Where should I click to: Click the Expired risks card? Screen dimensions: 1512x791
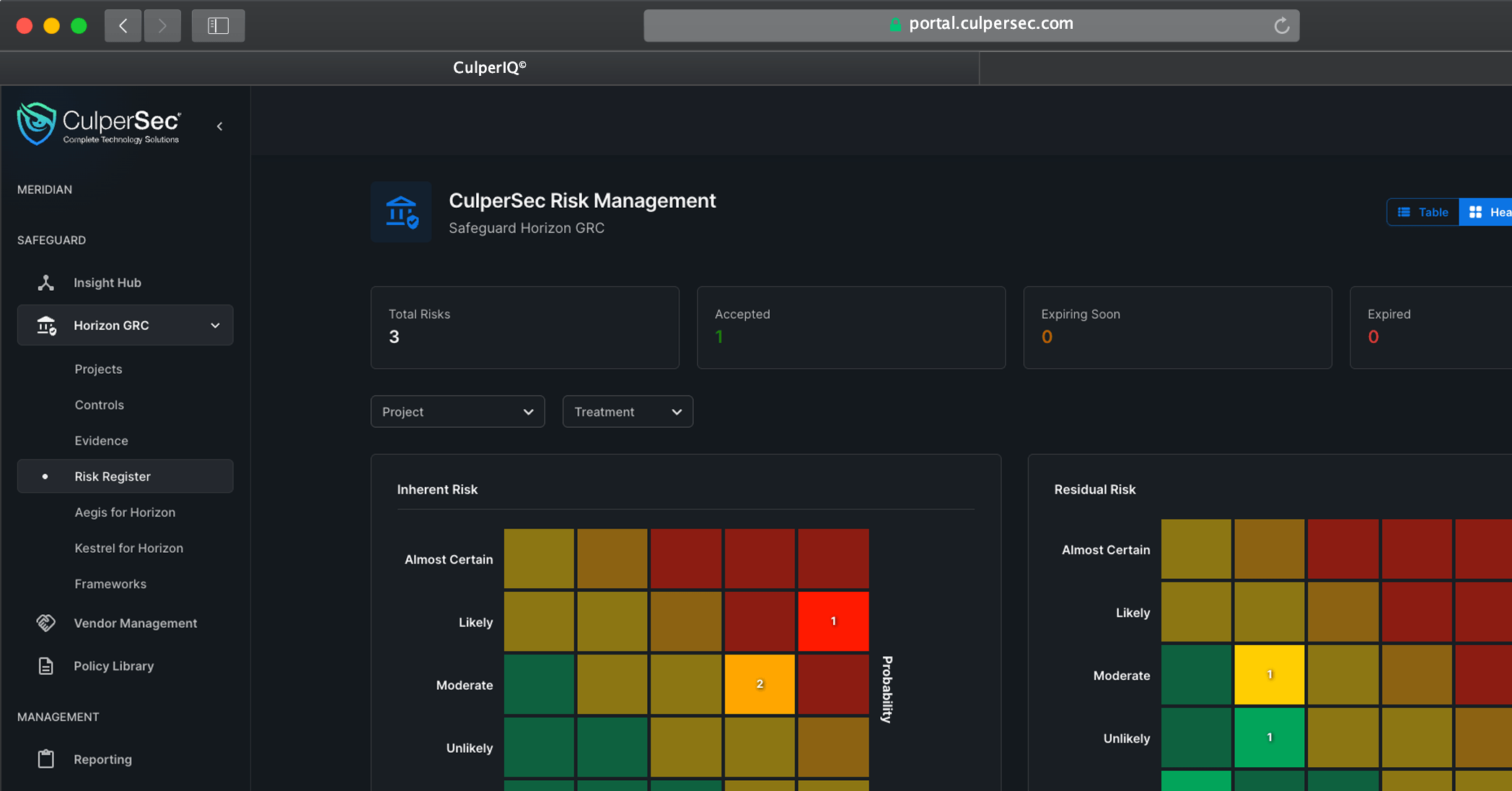click(x=1431, y=328)
